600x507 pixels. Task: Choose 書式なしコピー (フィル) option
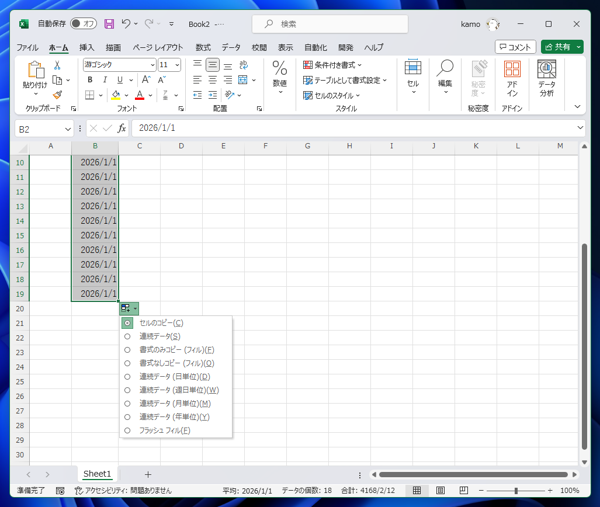coord(176,363)
